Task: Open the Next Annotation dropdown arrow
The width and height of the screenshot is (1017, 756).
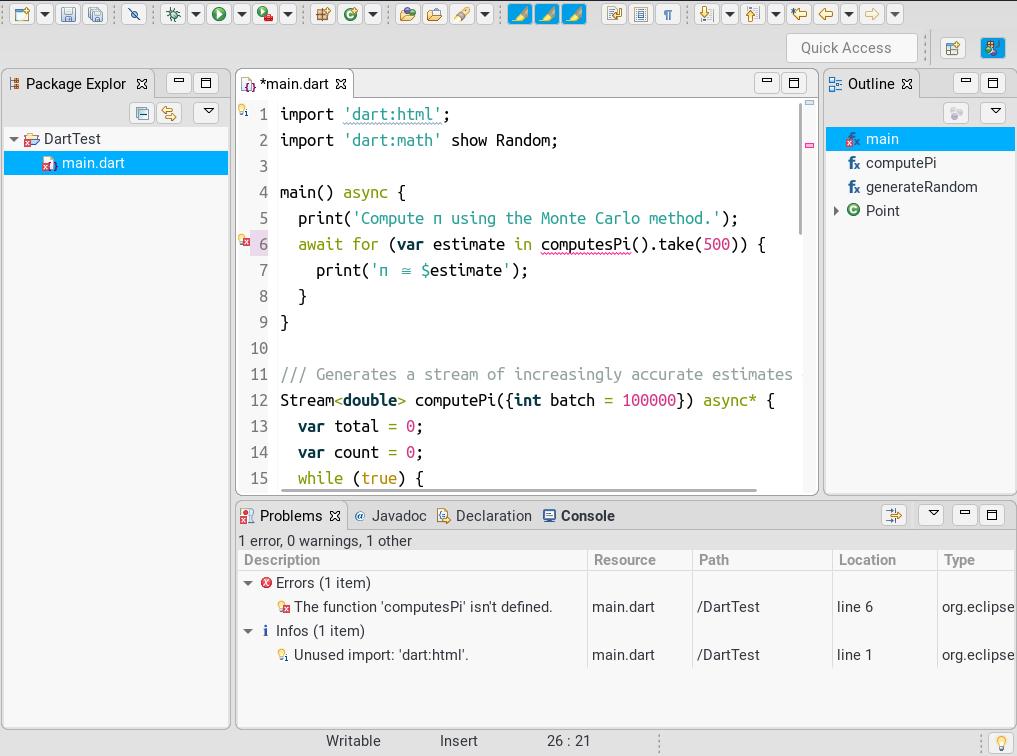Action: click(730, 14)
